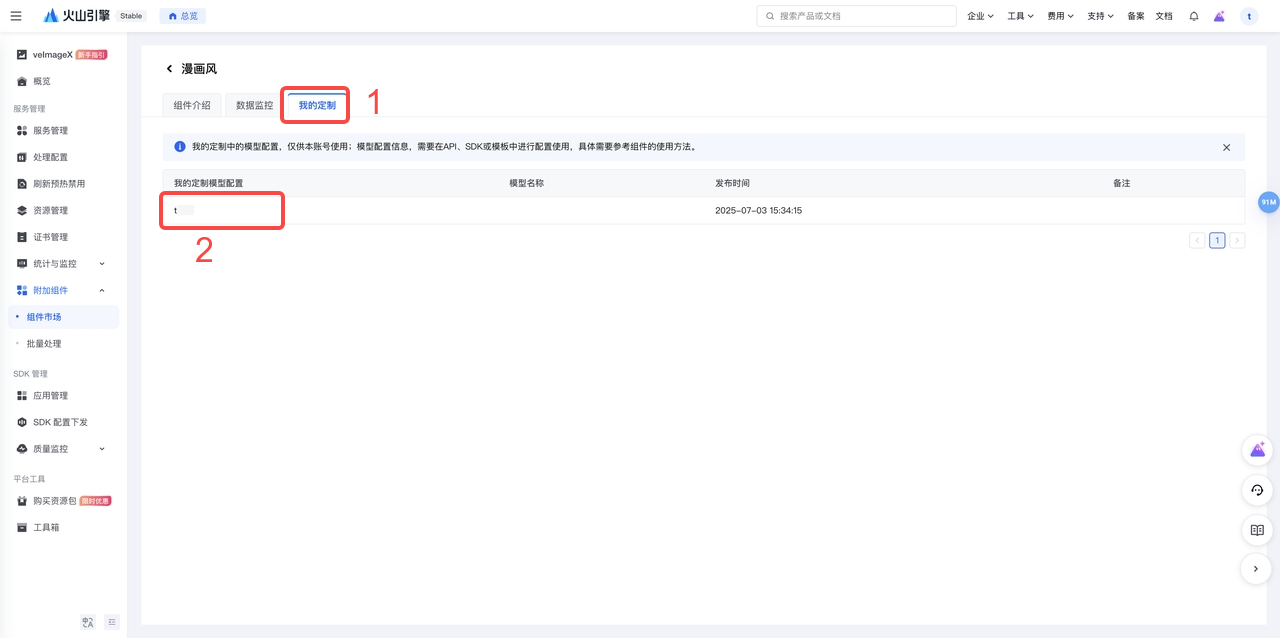
Task: Click the info icon in the notice banner
Action: click(x=180, y=147)
